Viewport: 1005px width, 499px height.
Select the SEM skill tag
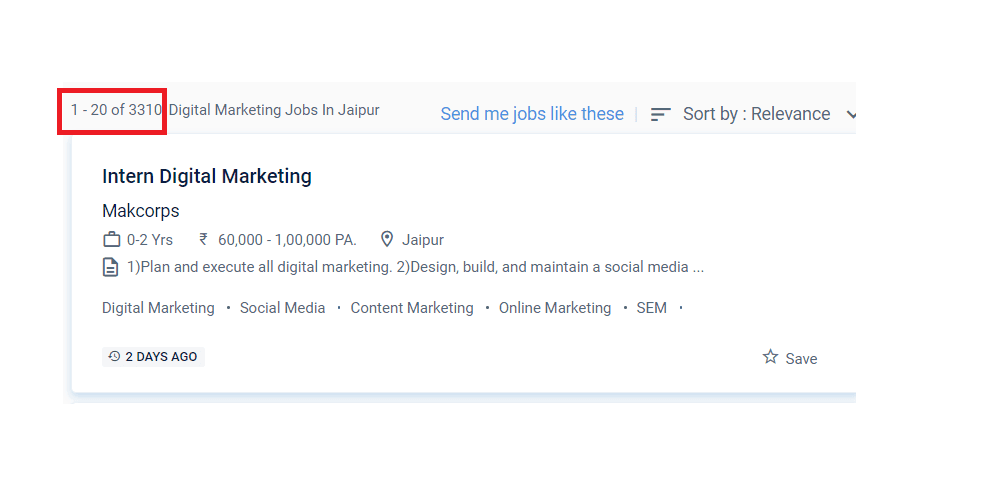click(651, 308)
